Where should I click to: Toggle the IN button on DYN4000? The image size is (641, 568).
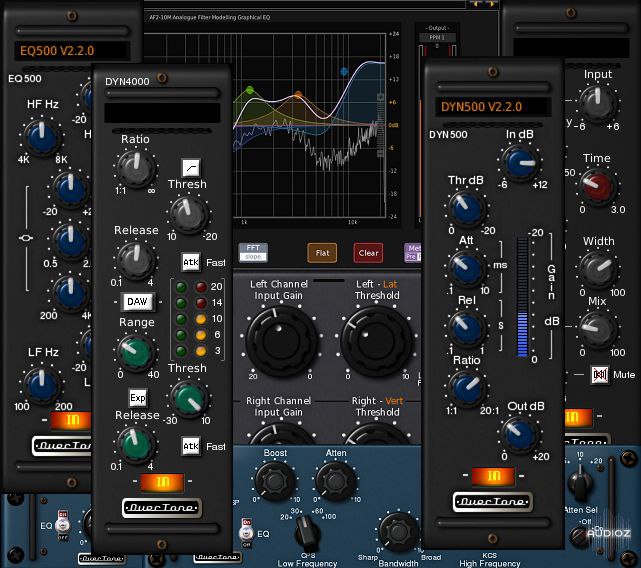(x=162, y=482)
